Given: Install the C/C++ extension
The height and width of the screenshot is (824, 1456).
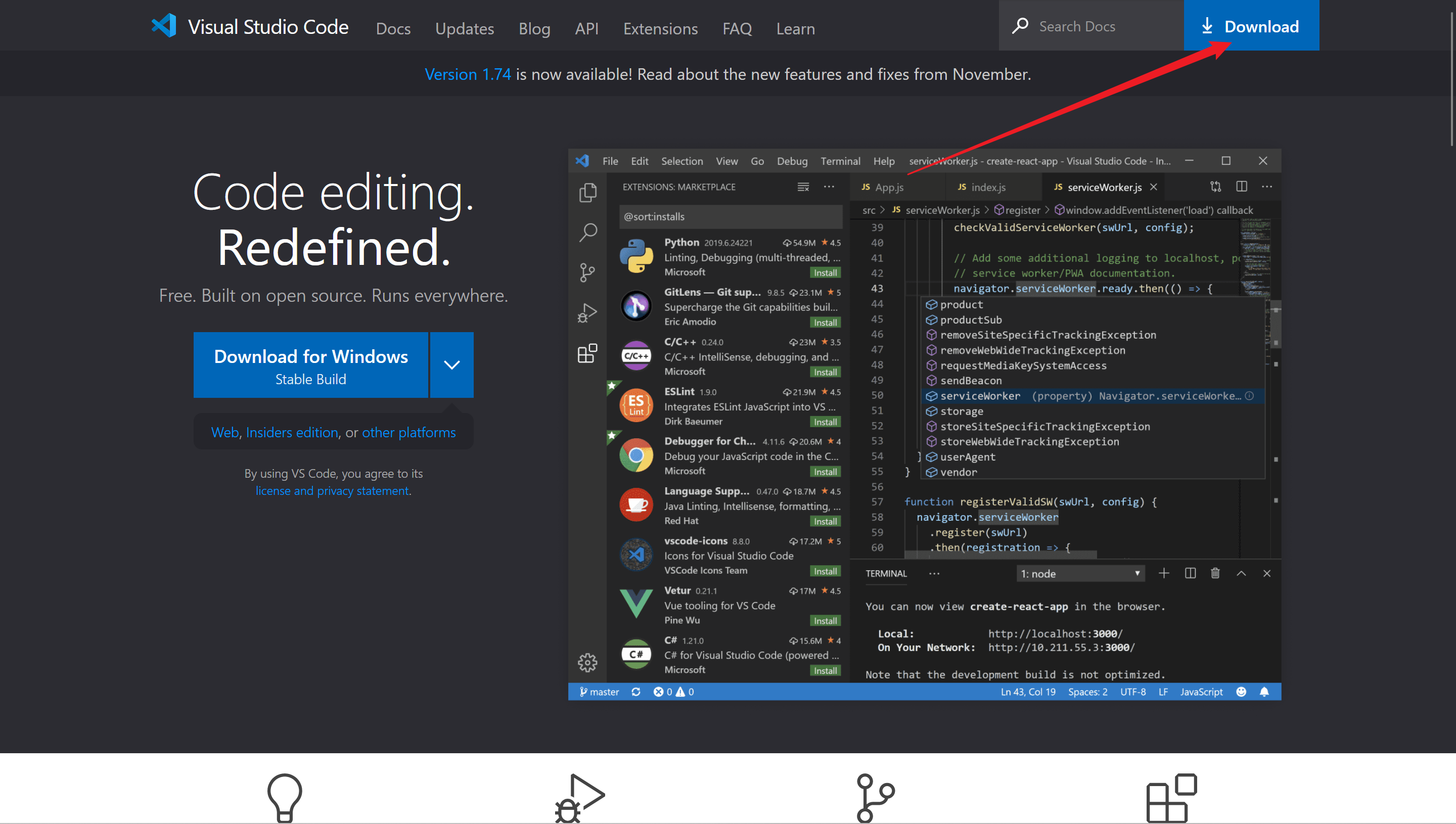Looking at the screenshot, I should tap(825, 372).
